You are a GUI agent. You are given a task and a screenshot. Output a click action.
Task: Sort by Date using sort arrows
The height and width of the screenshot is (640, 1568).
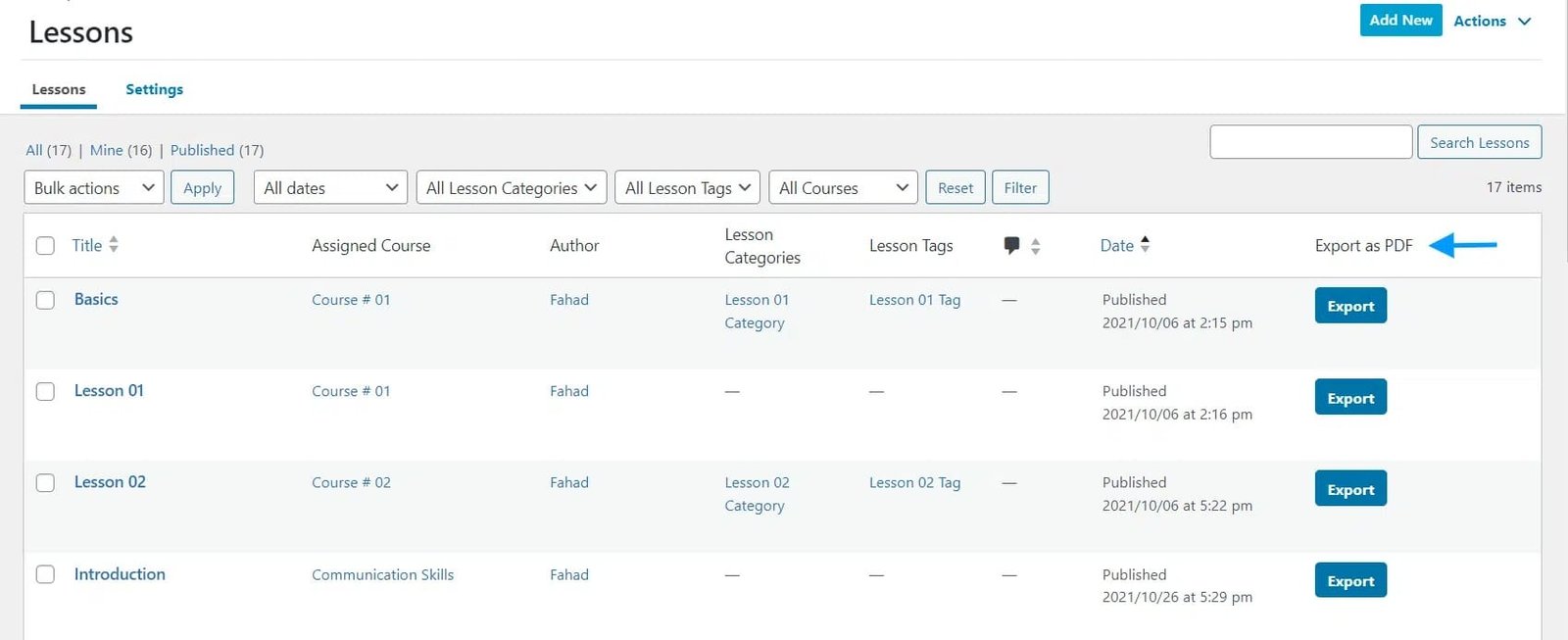point(1145,244)
